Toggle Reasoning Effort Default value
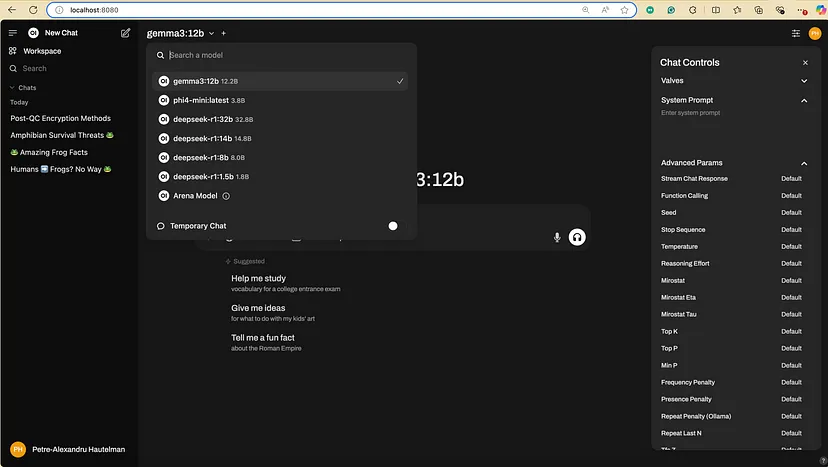Viewport: 828px width, 467px height. point(791,264)
